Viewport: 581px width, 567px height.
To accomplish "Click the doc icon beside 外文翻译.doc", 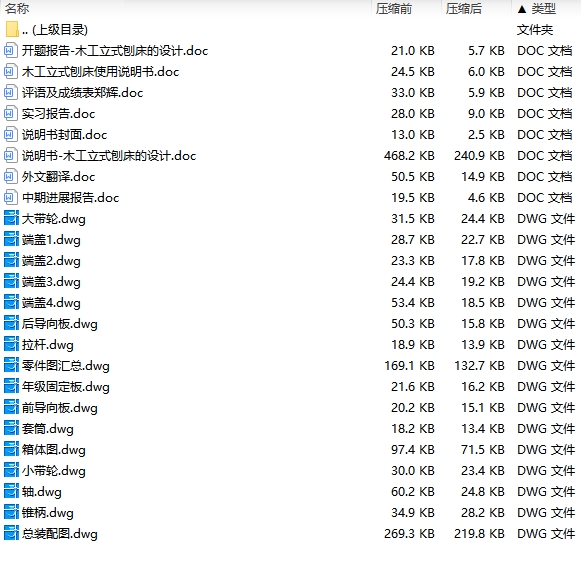I will coord(11,176).
